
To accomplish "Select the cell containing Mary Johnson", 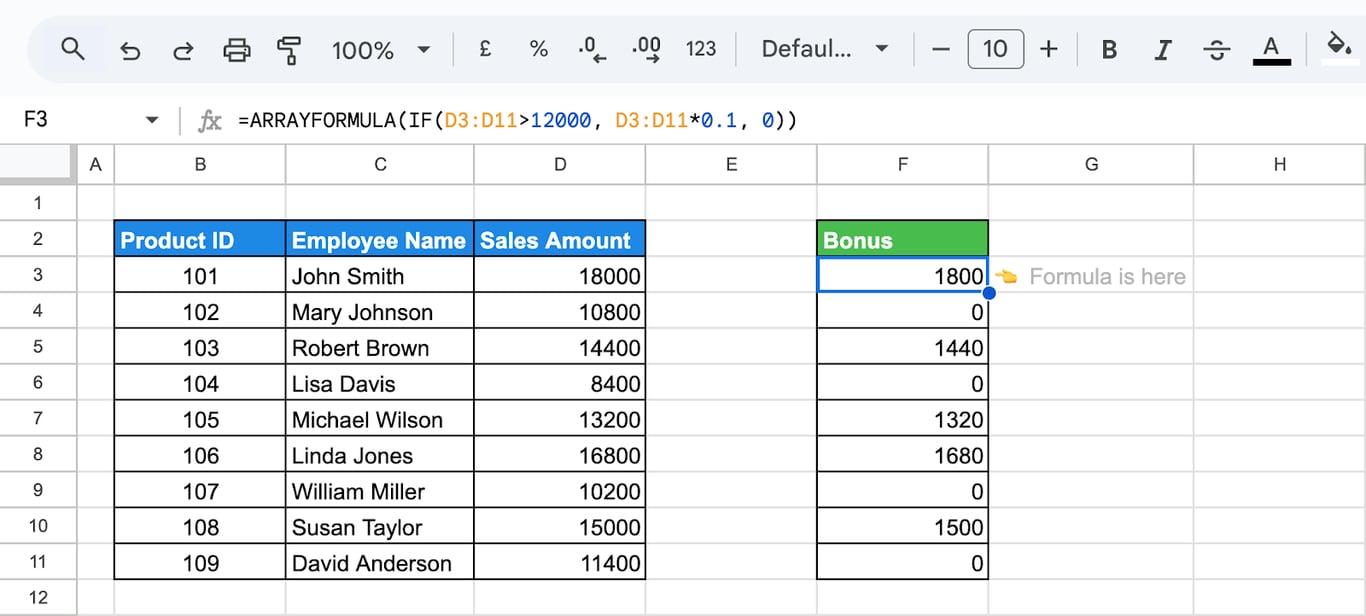I will pyautogui.click(x=380, y=311).
